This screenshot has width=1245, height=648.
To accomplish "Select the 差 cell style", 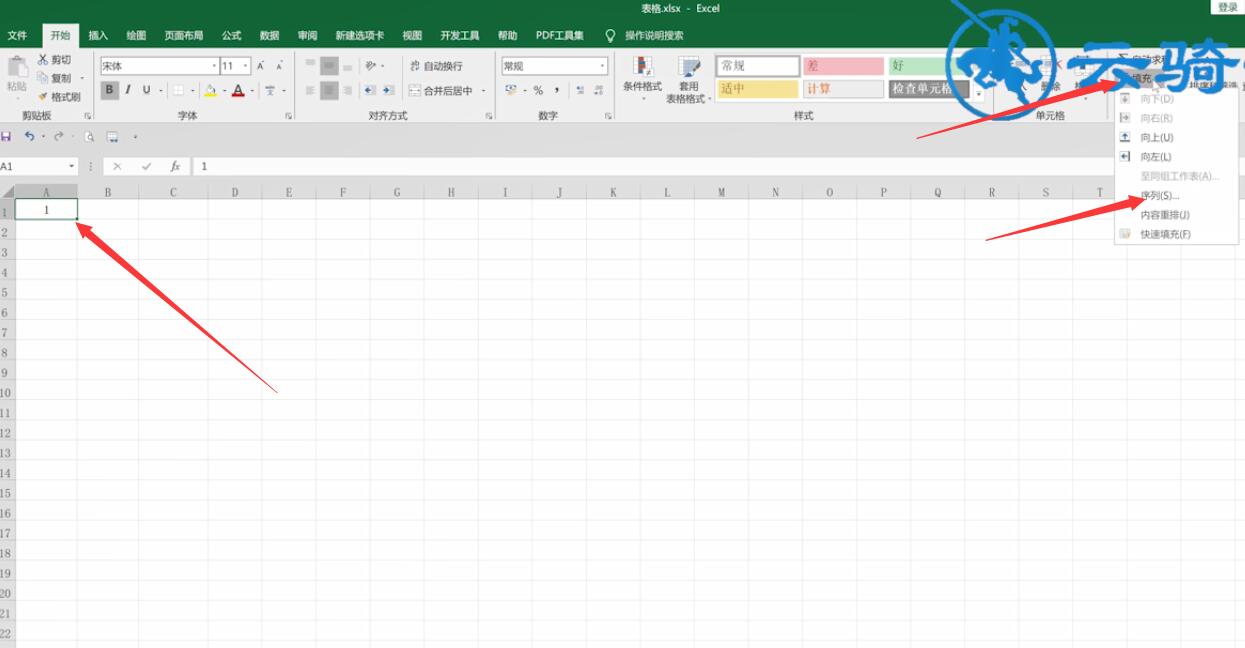I will click(844, 66).
